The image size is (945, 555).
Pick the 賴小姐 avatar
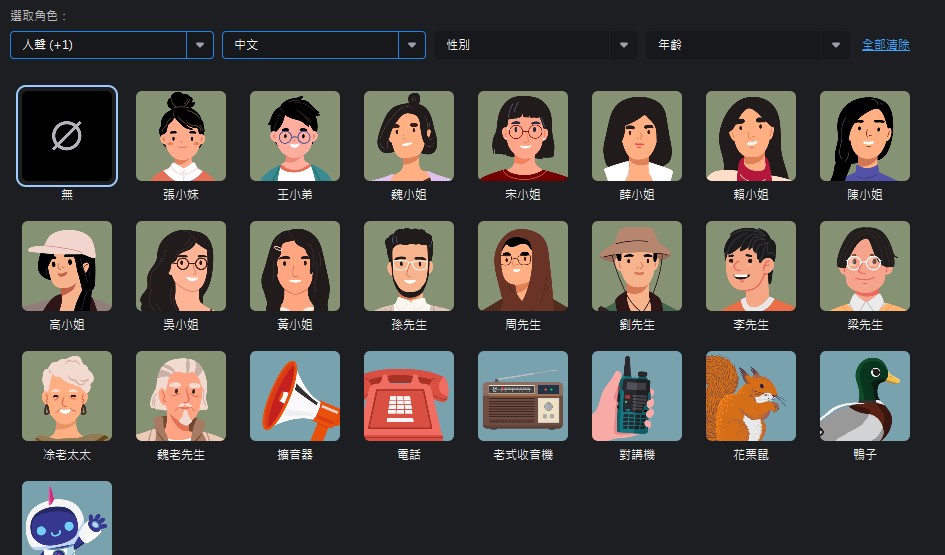pos(751,136)
